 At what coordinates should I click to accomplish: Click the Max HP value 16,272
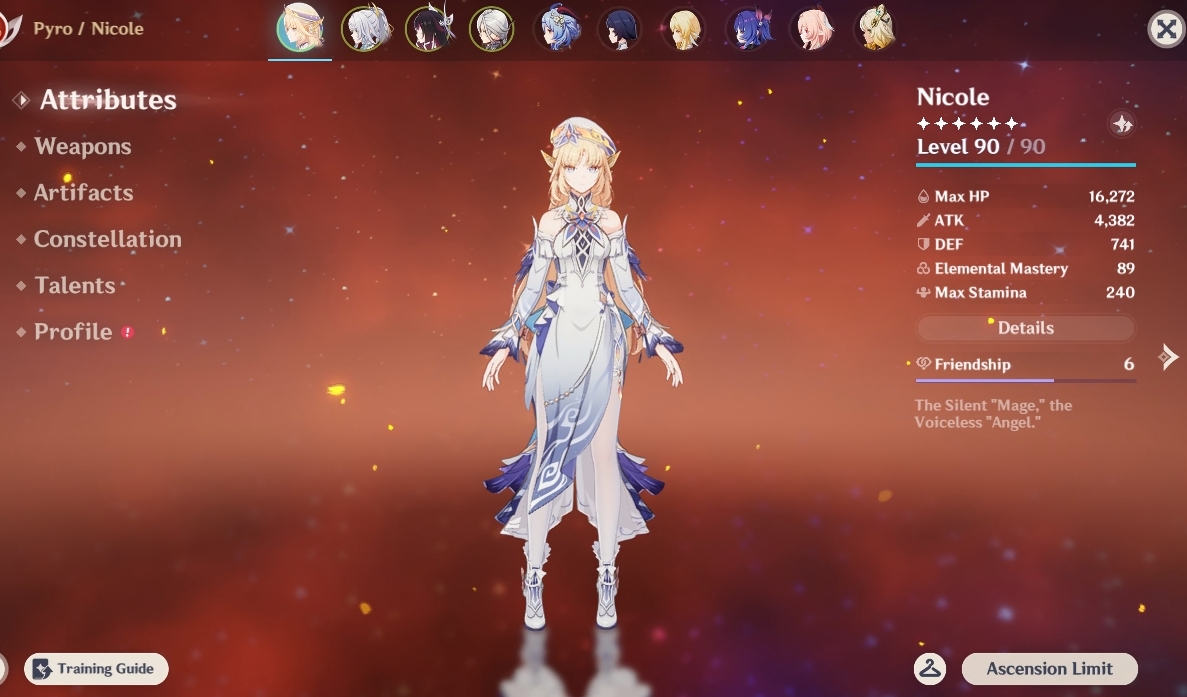point(1111,197)
